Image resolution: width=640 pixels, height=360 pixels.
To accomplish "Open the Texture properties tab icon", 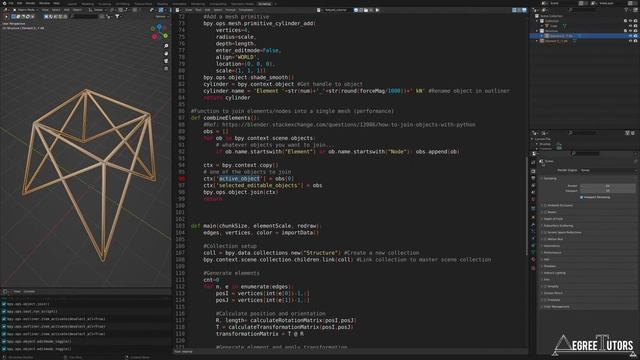I will (x=533, y=268).
